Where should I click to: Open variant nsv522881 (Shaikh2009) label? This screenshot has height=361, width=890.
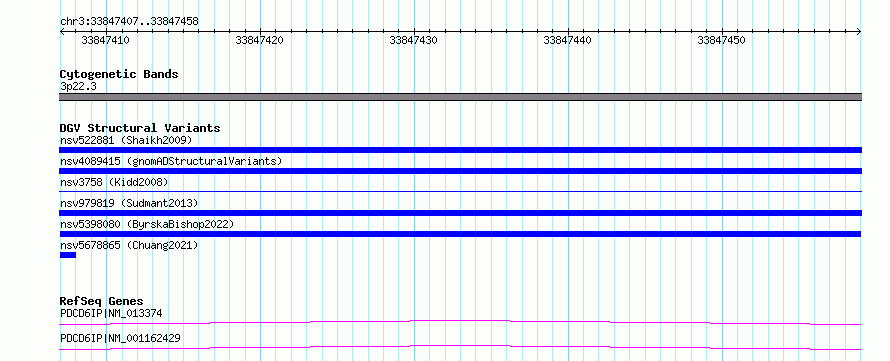click(x=126, y=140)
